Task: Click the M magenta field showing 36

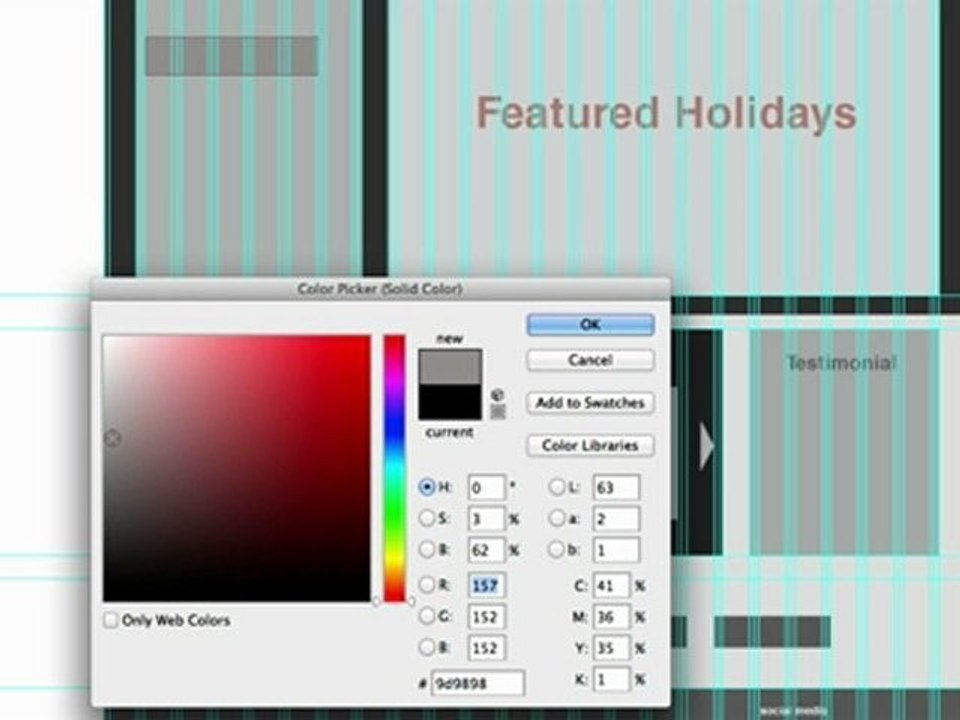Action: tap(611, 617)
